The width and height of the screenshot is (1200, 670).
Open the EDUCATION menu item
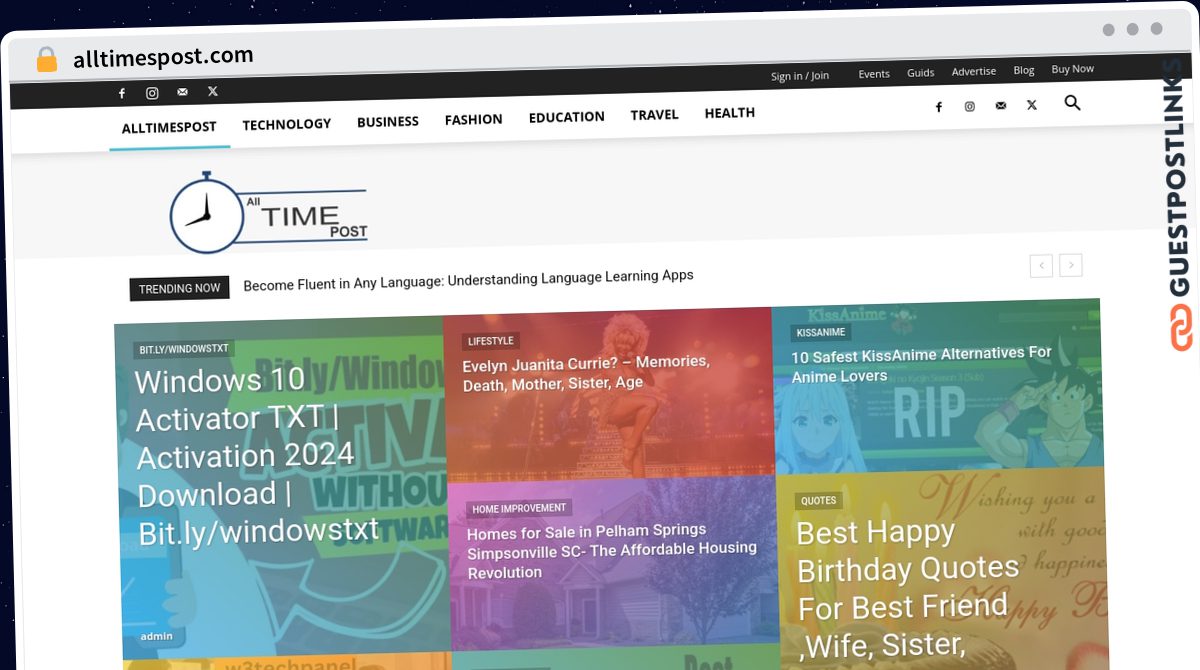tap(567, 117)
